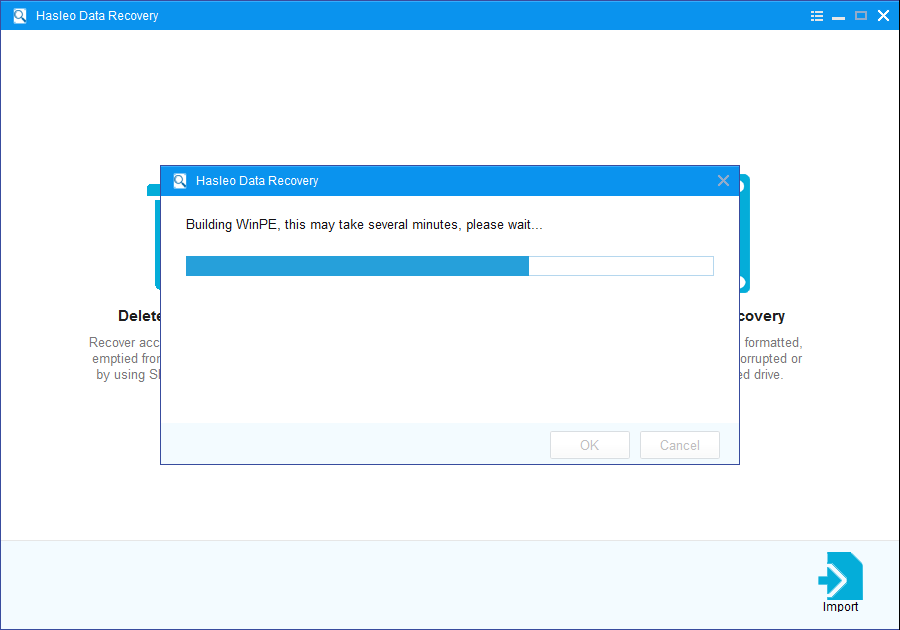Click the dialog title 'Hasleo Data Recovery'
Image resolution: width=900 pixels, height=630 pixels.
click(257, 181)
